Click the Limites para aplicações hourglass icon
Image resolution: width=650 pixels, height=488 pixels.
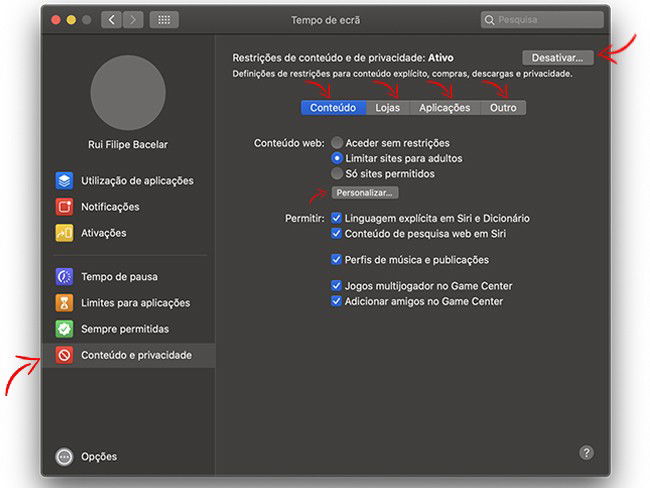coord(64,303)
